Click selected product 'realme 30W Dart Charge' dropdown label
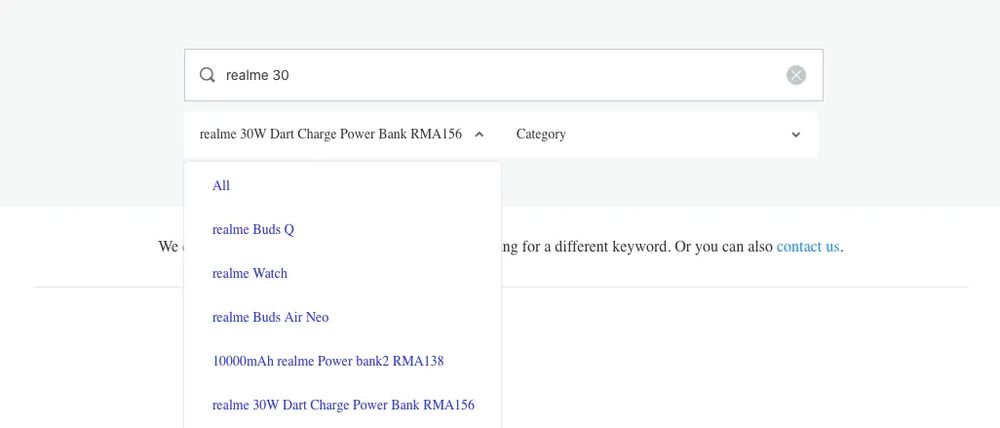 pos(330,134)
